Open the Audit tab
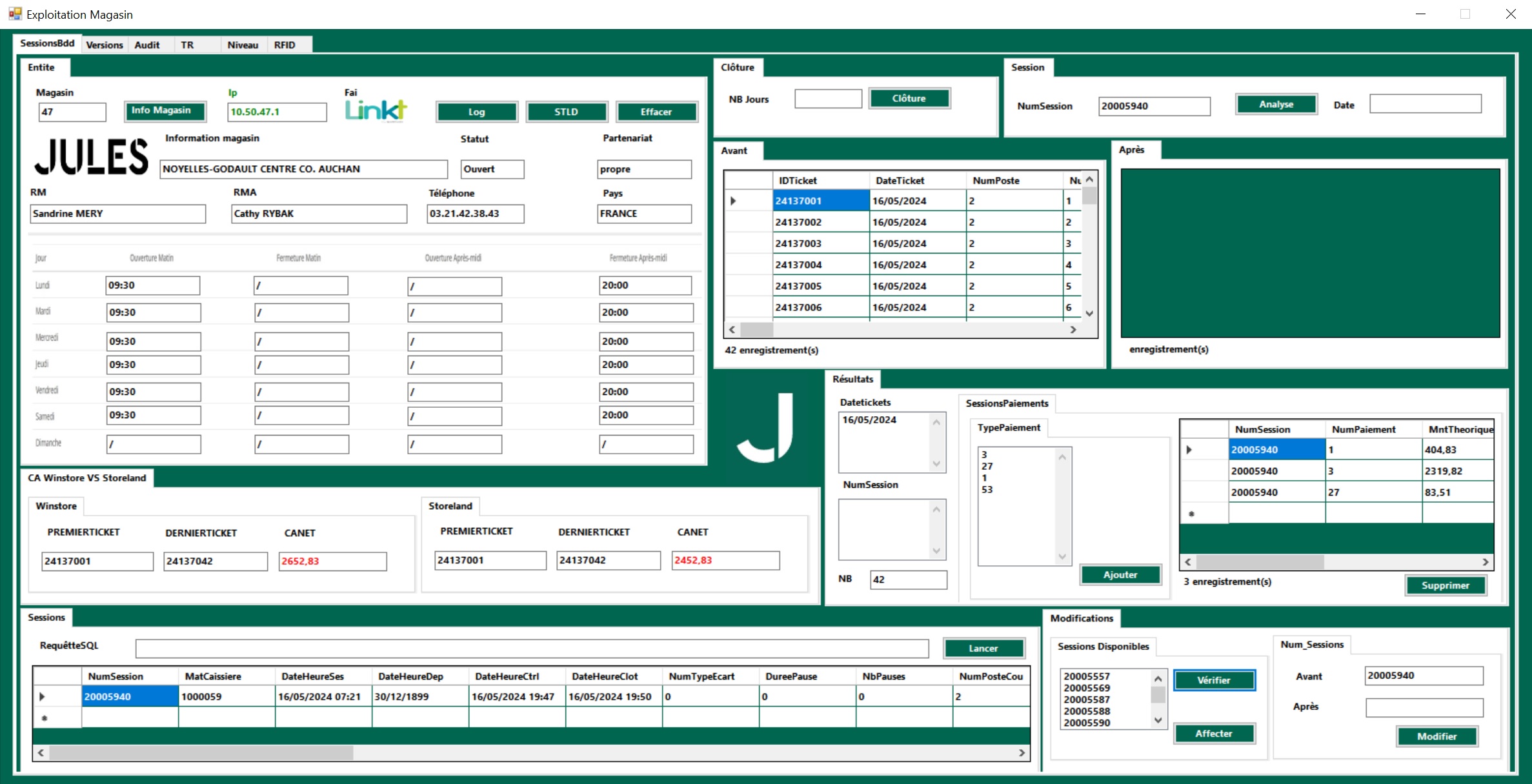Image resolution: width=1532 pixels, height=784 pixels. pos(147,45)
